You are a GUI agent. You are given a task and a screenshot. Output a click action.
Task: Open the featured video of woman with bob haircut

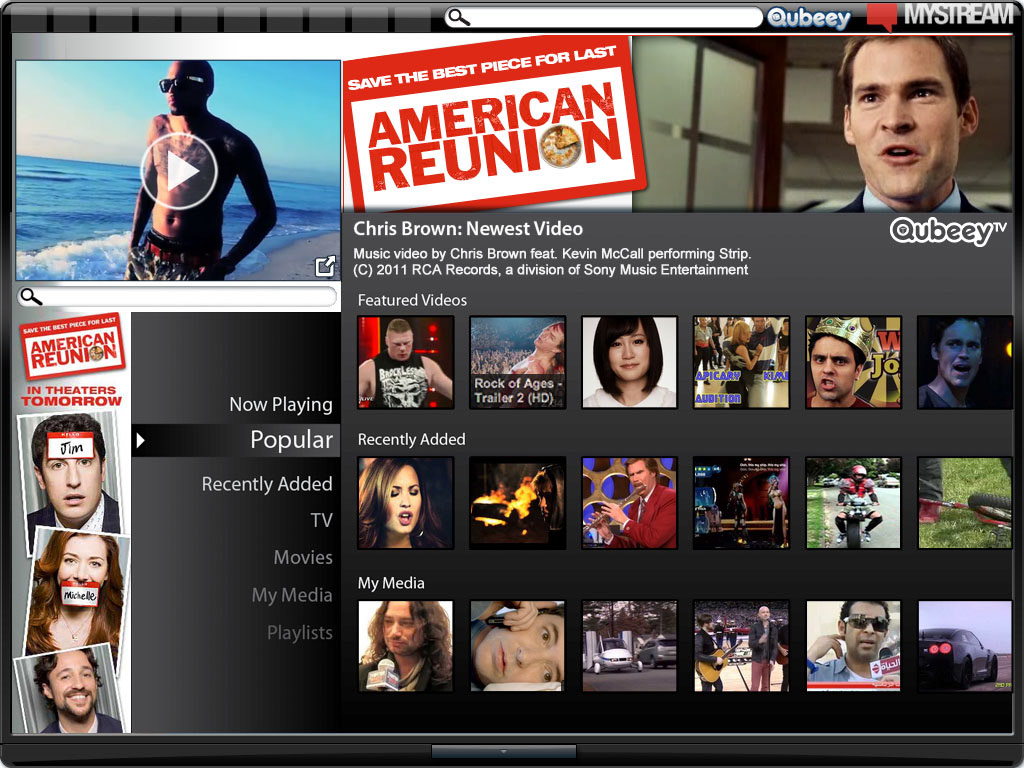pos(629,362)
